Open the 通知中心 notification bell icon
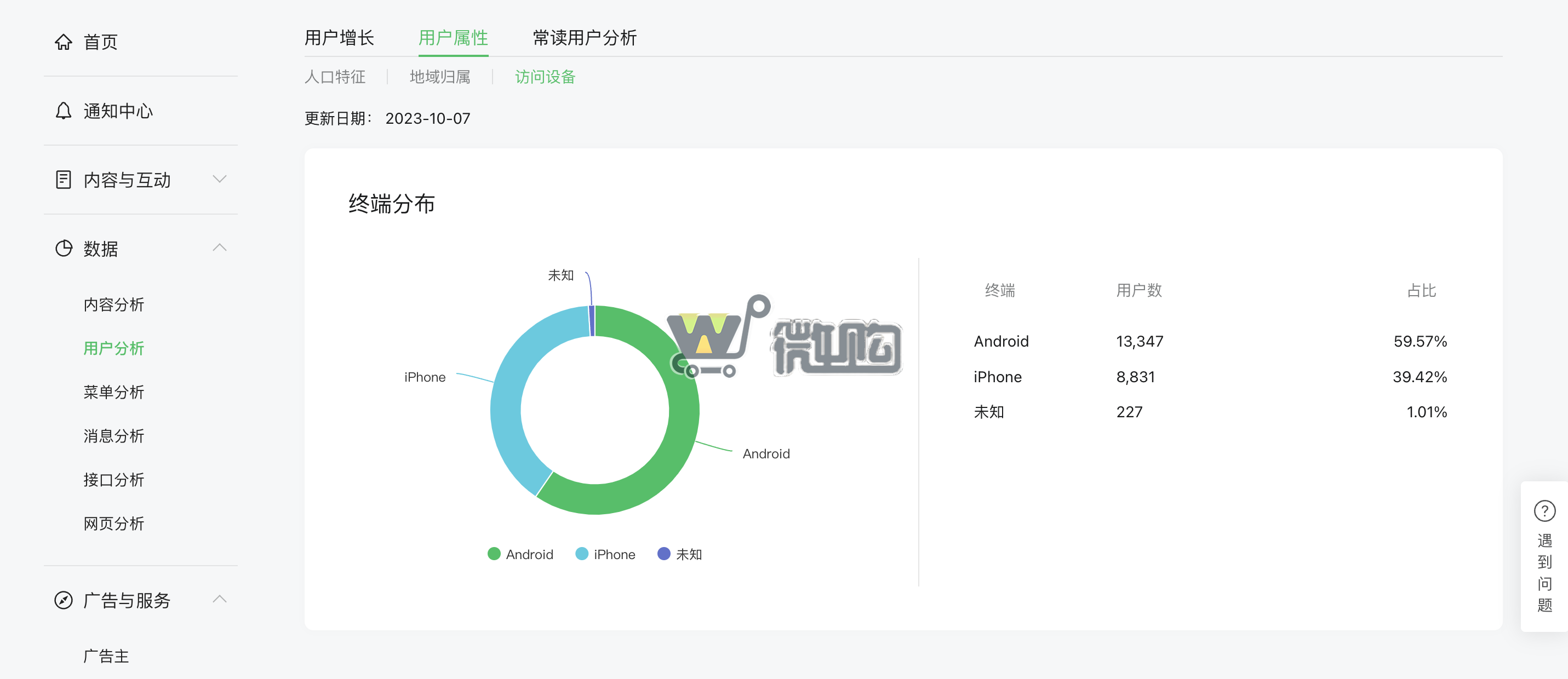The width and height of the screenshot is (1568, 679). 65,111
